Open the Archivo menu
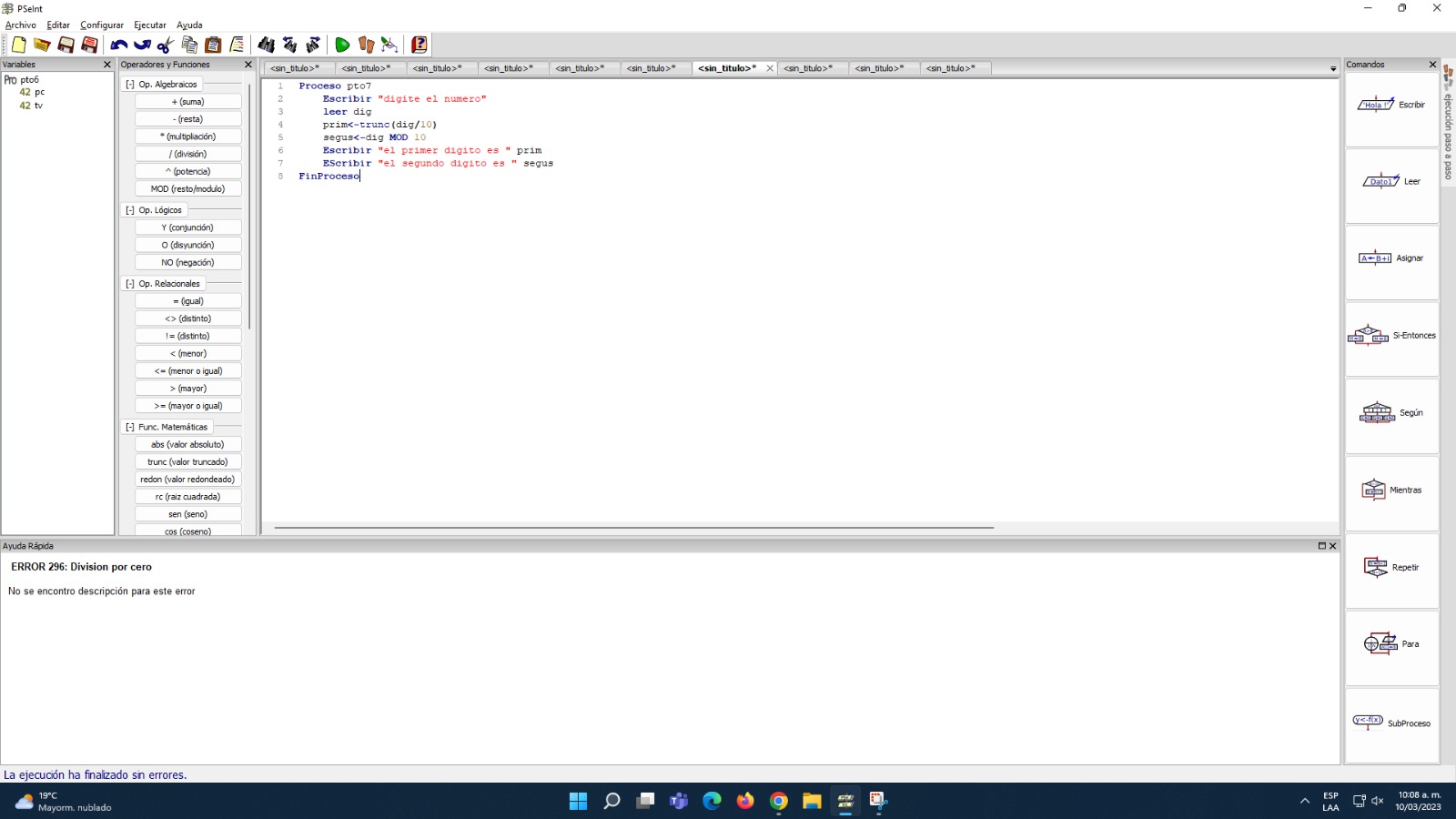1456x819 pixels. point(21,25)
